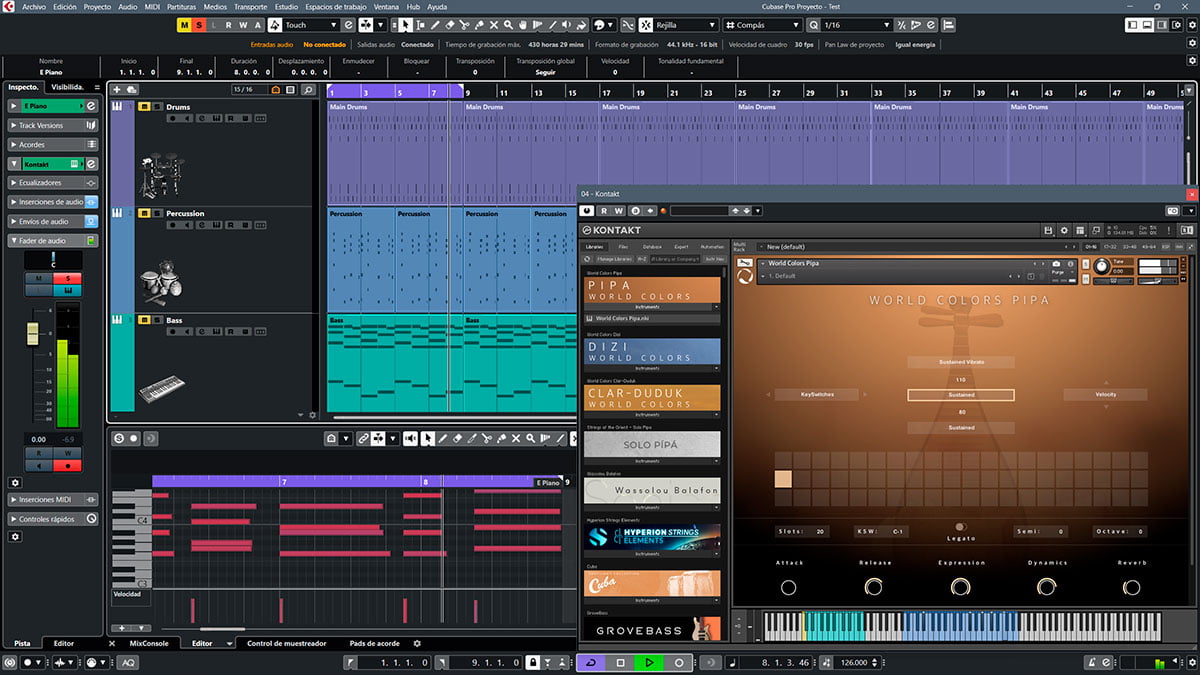Toggle the Inspector channel Solo button
1200x675 pixels.
coord(68,278)
